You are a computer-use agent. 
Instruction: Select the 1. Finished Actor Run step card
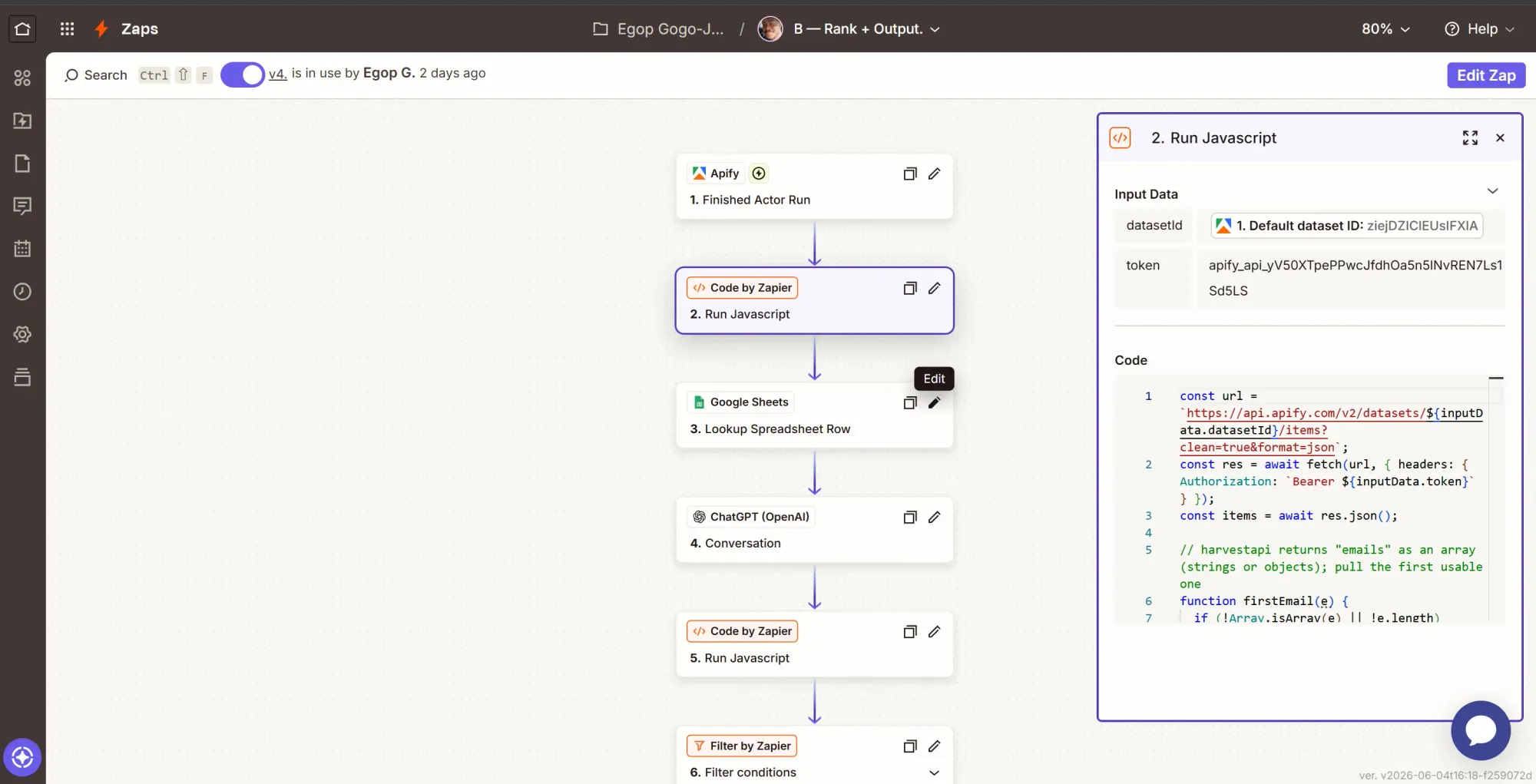pyautogui.click(x=814, y=187)
